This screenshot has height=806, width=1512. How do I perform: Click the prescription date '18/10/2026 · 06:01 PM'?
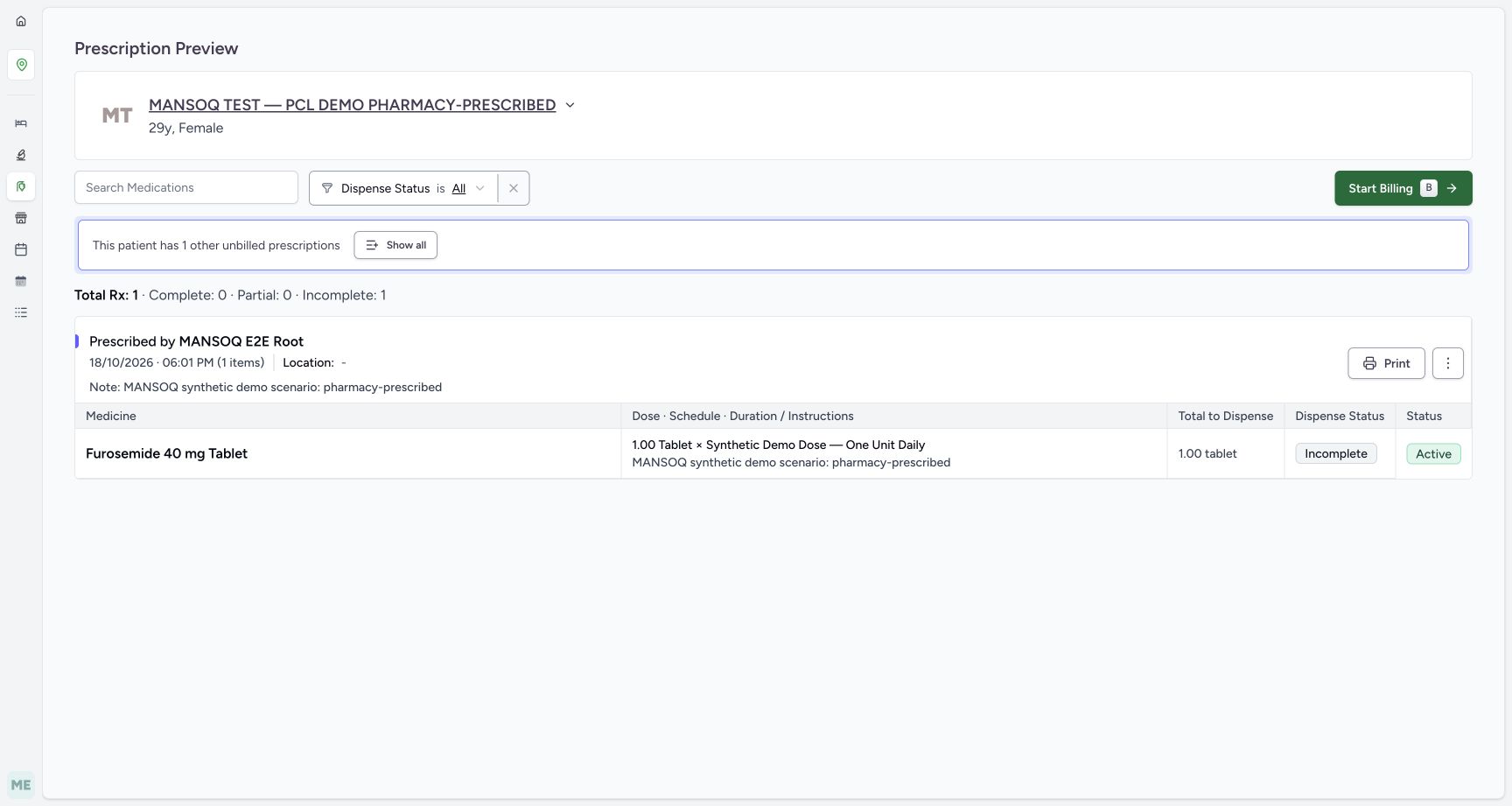(x=151, y=362)
